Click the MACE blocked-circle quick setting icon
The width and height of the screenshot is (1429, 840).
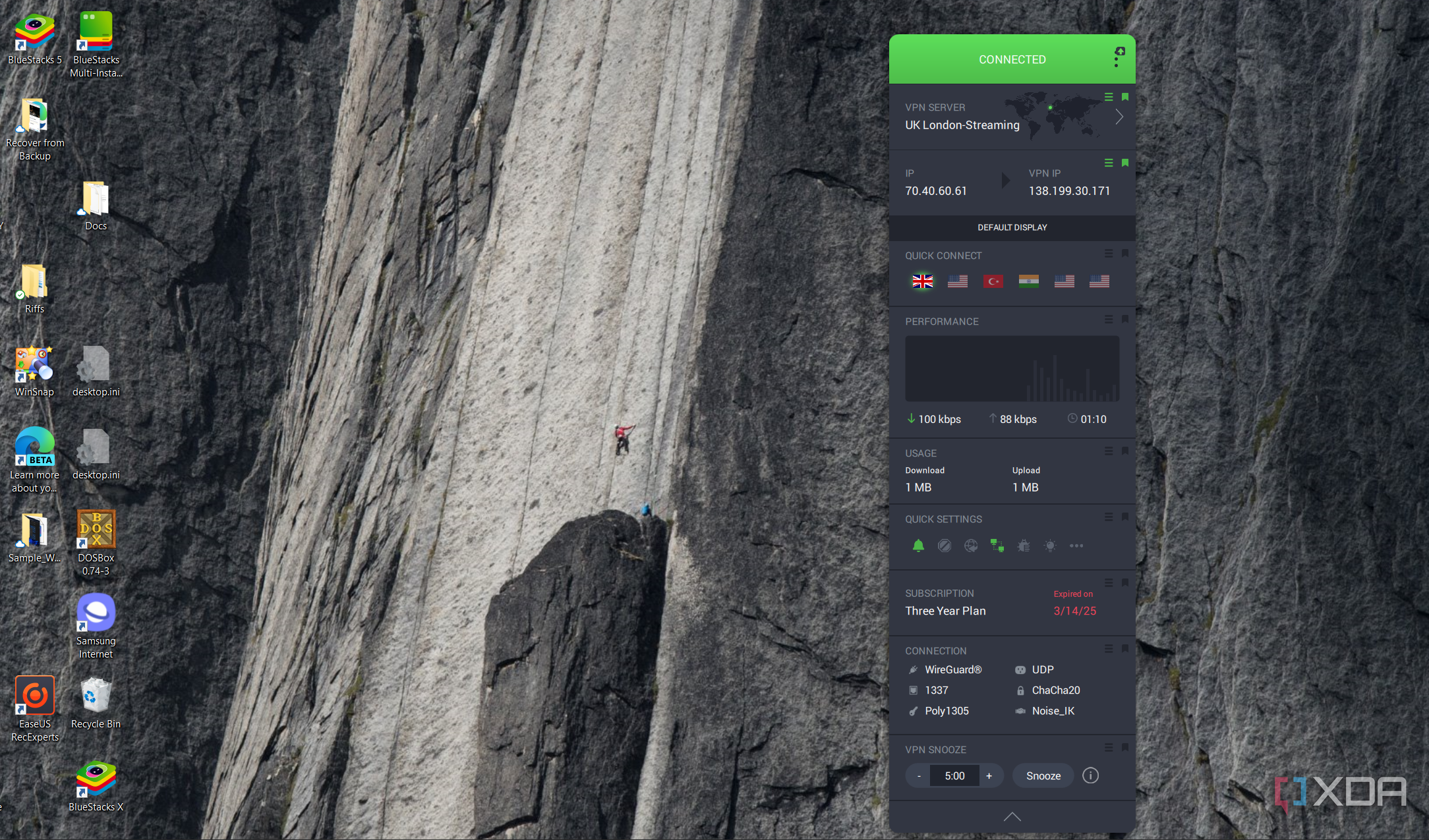click(945, 546)
